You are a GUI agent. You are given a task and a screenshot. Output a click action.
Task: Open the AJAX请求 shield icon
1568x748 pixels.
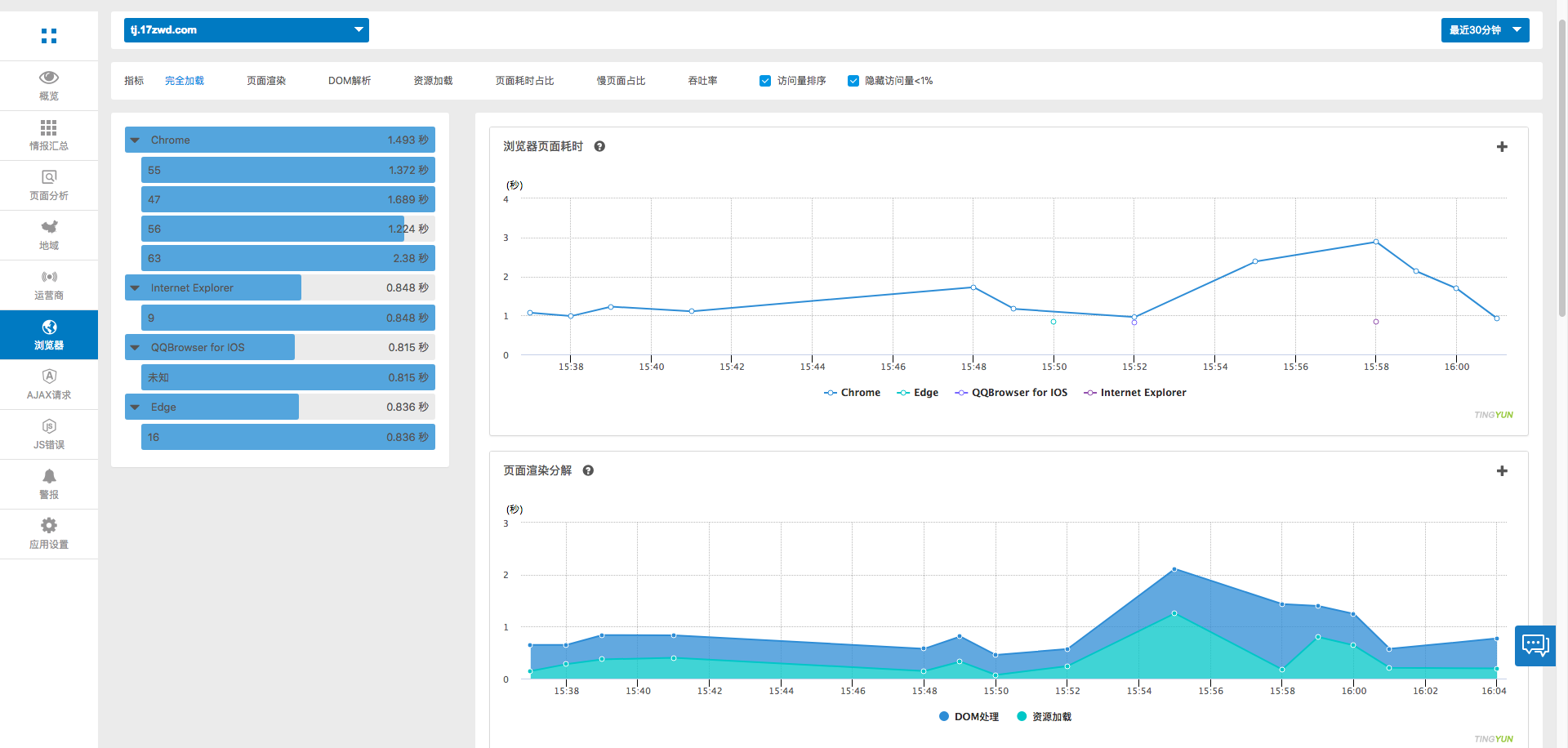click(49, 376)
